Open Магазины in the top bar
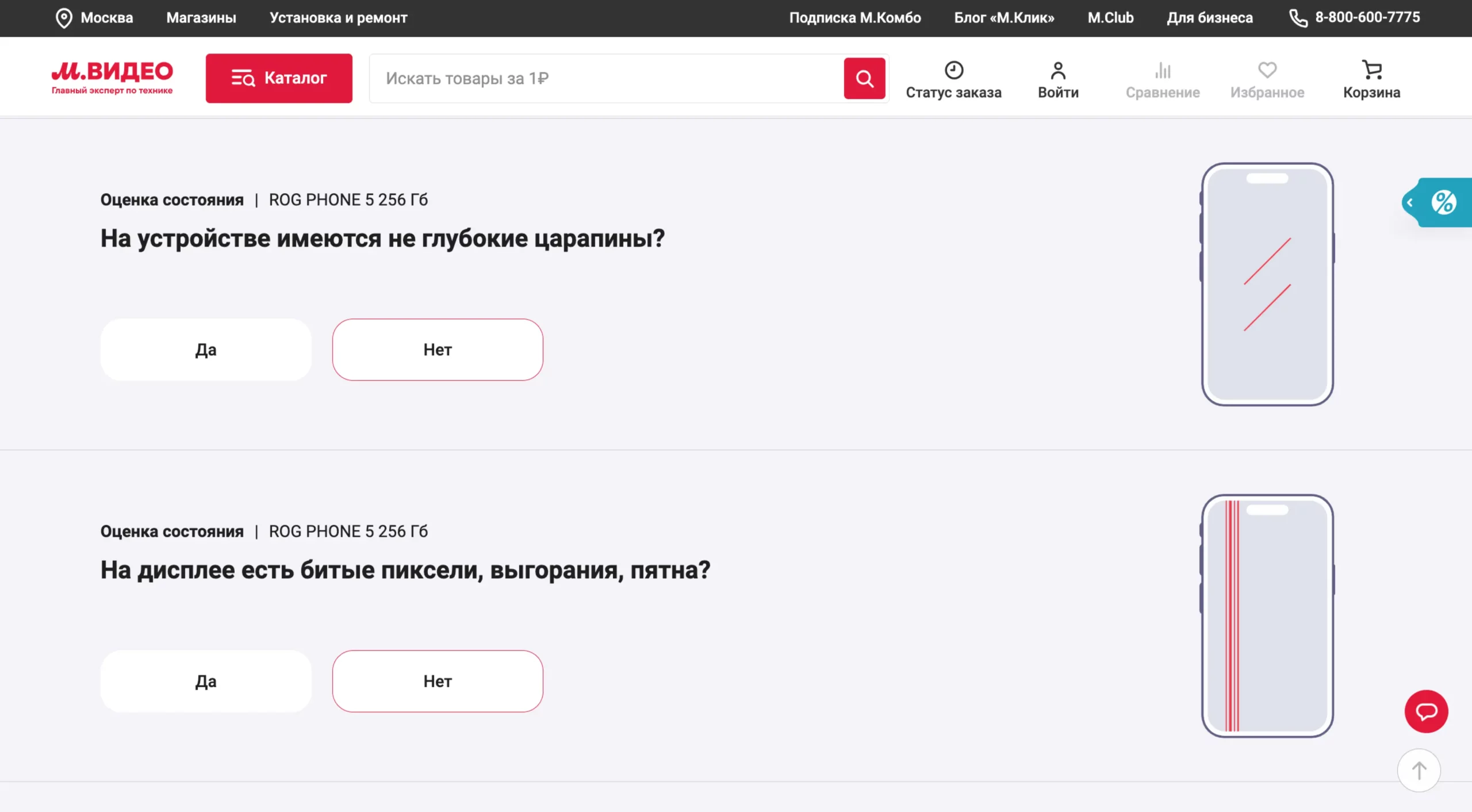 pyautogui.click(x=201, y=18)
